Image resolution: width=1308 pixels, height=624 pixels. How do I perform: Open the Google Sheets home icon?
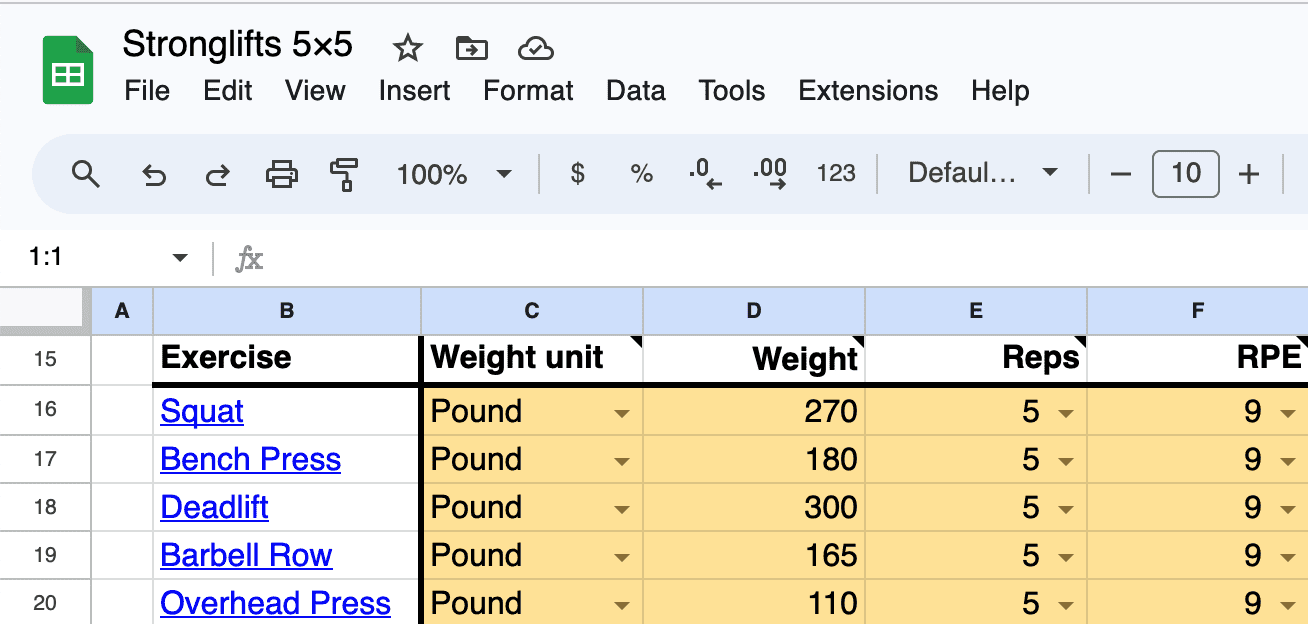(x=68, y=70)
